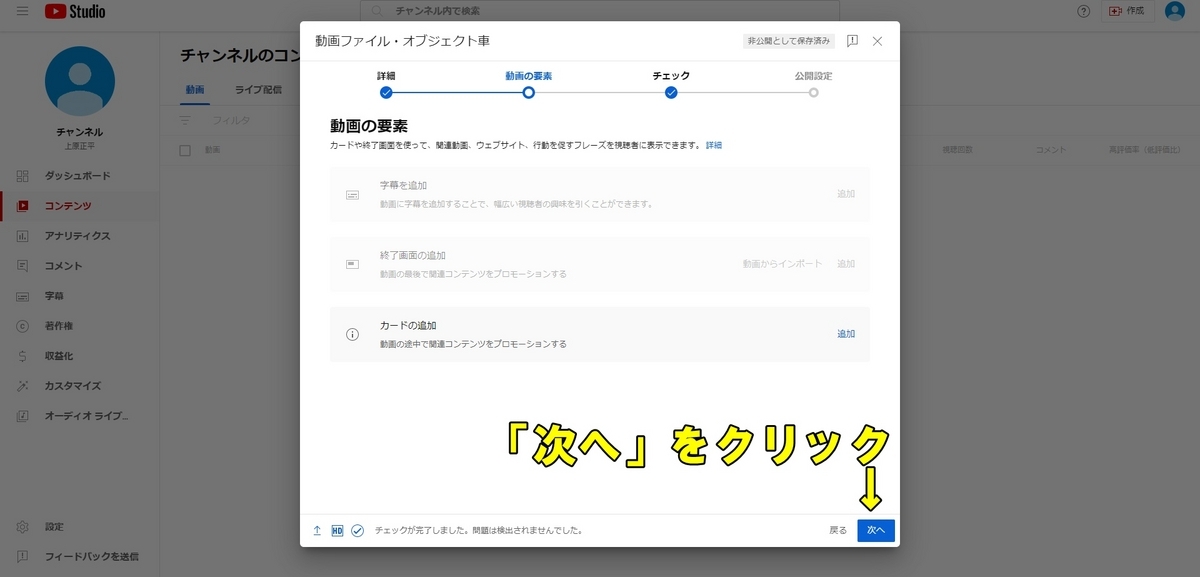Viewport: 1200px width, 577px height.
Task: Collapse the sidebar with the hamburger menu
Action: pos(22,11)
